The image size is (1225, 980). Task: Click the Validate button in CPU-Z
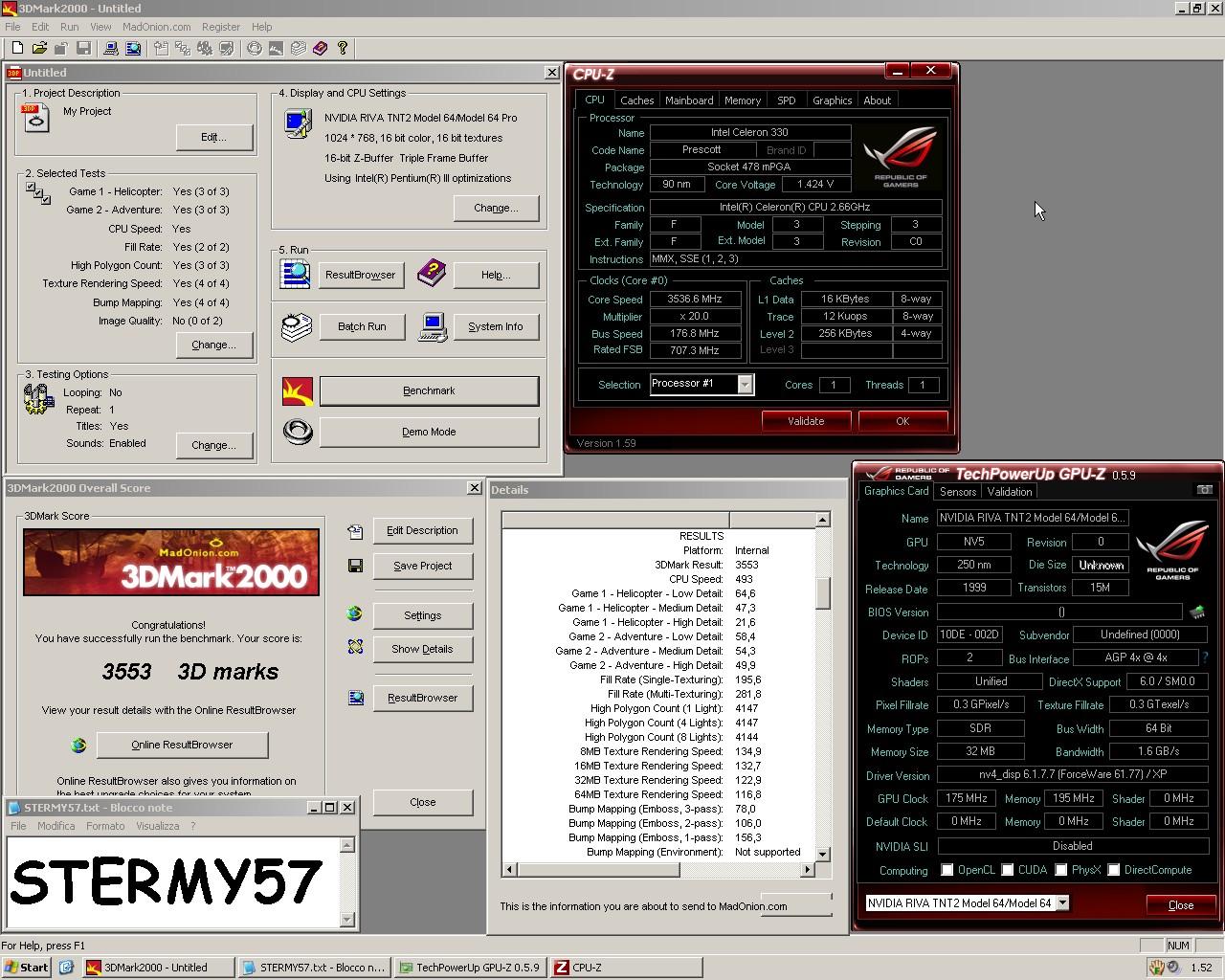(806, 421)
